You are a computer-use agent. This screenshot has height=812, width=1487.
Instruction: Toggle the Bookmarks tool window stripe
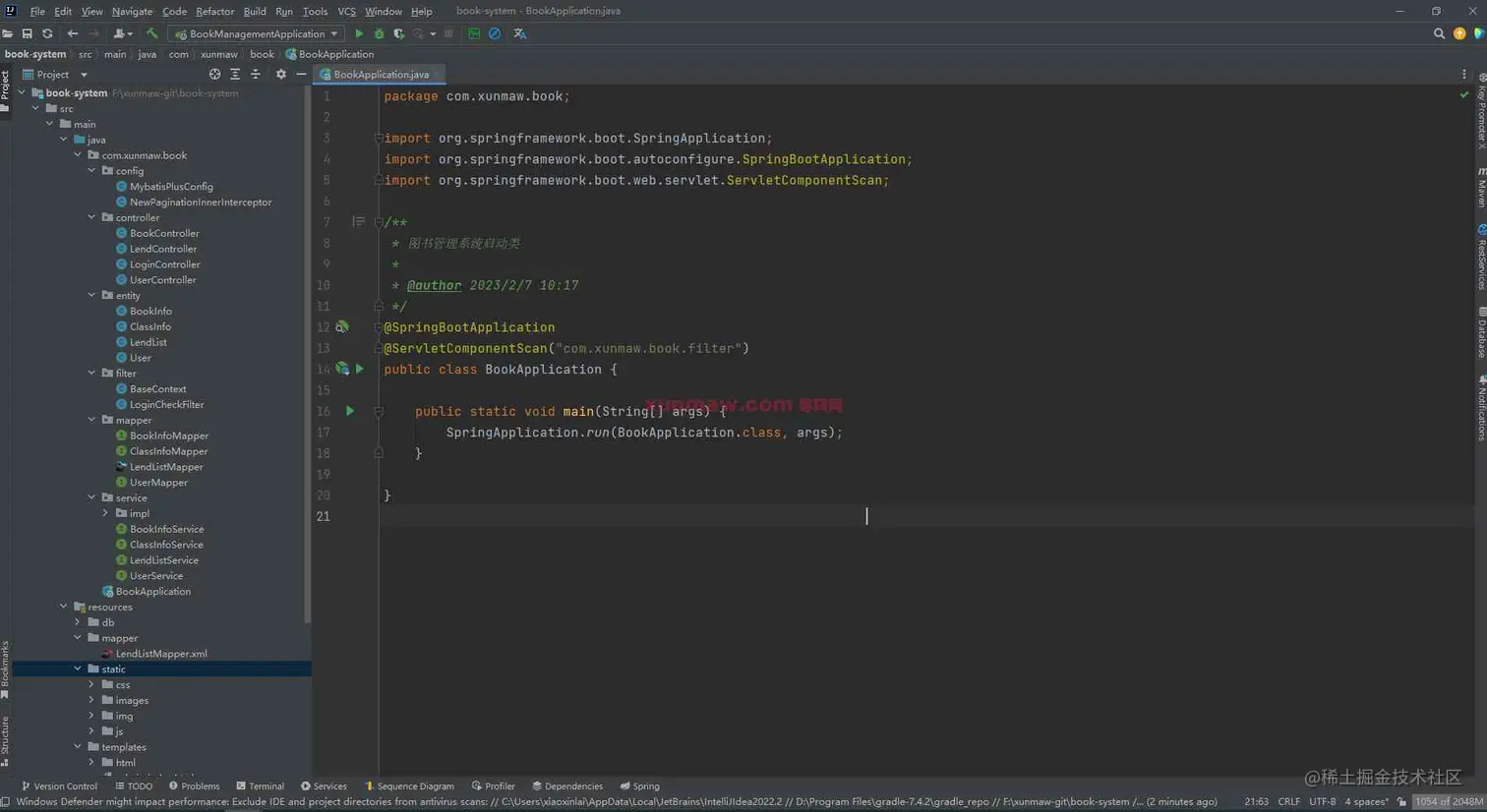pyautogui.click(x=6, y=668)
